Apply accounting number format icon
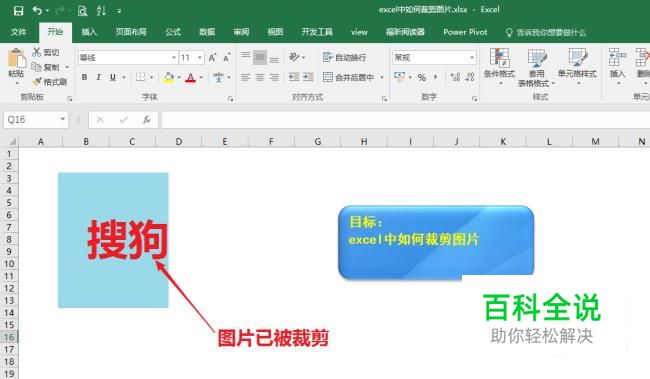This screenshot has height=379, width=650. tap(399, 77)
